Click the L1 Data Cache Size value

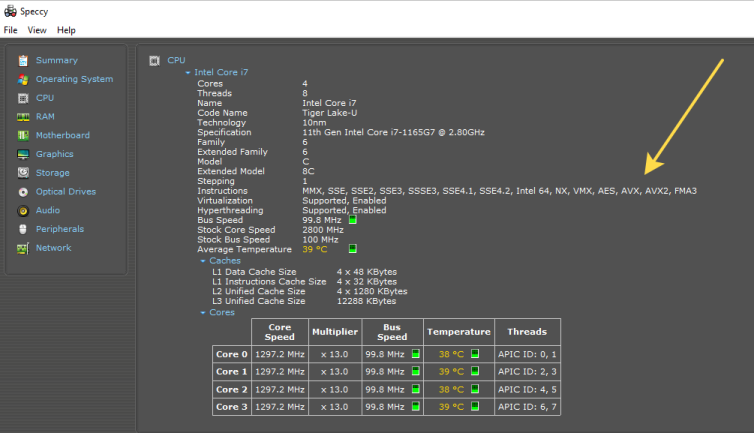366,272
